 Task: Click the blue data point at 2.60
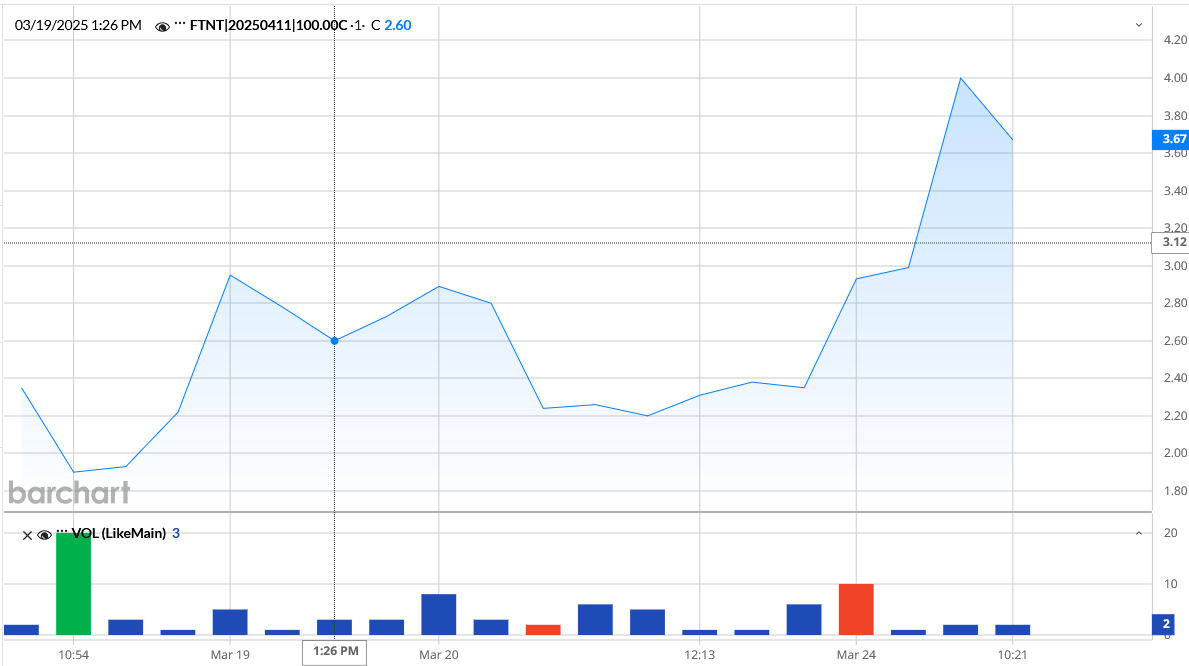[x=334, y=341]
